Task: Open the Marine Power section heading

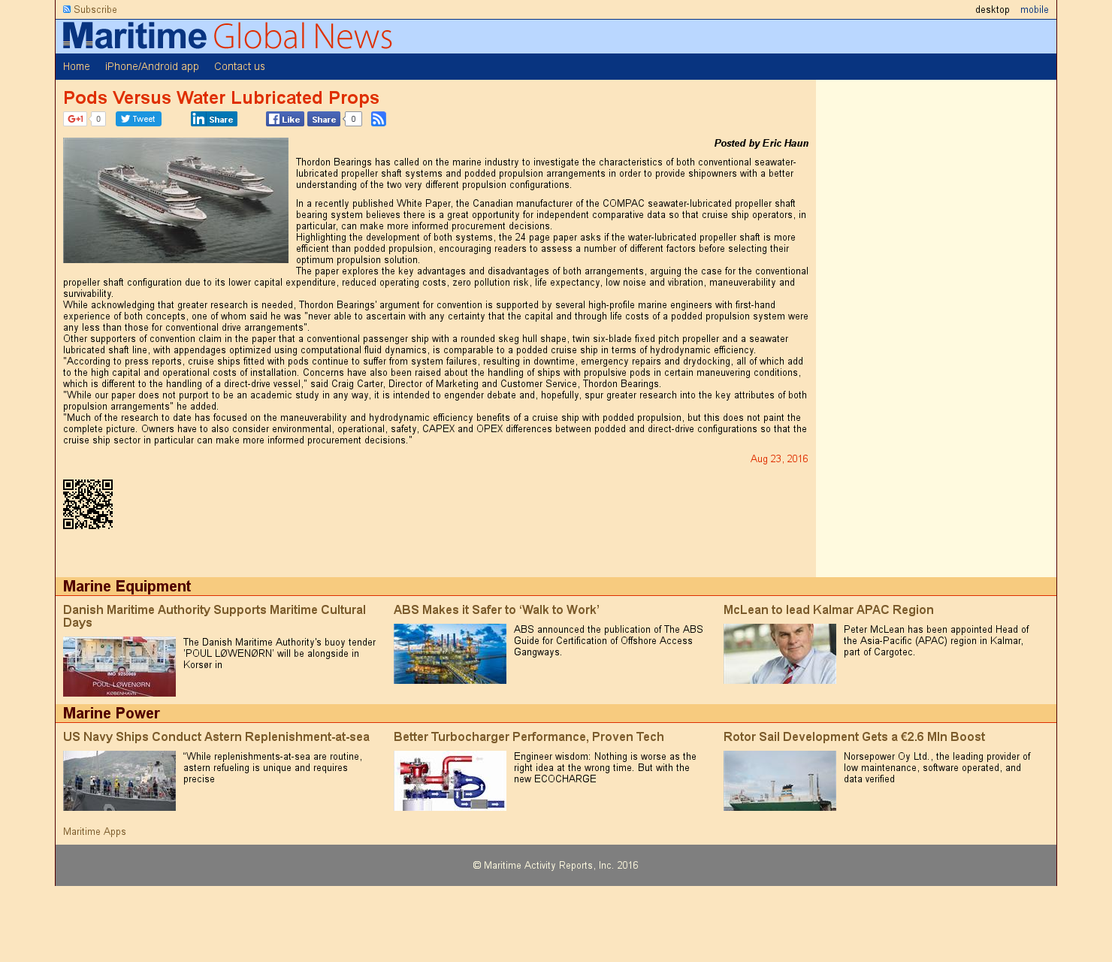Action: tap(111, 713)
